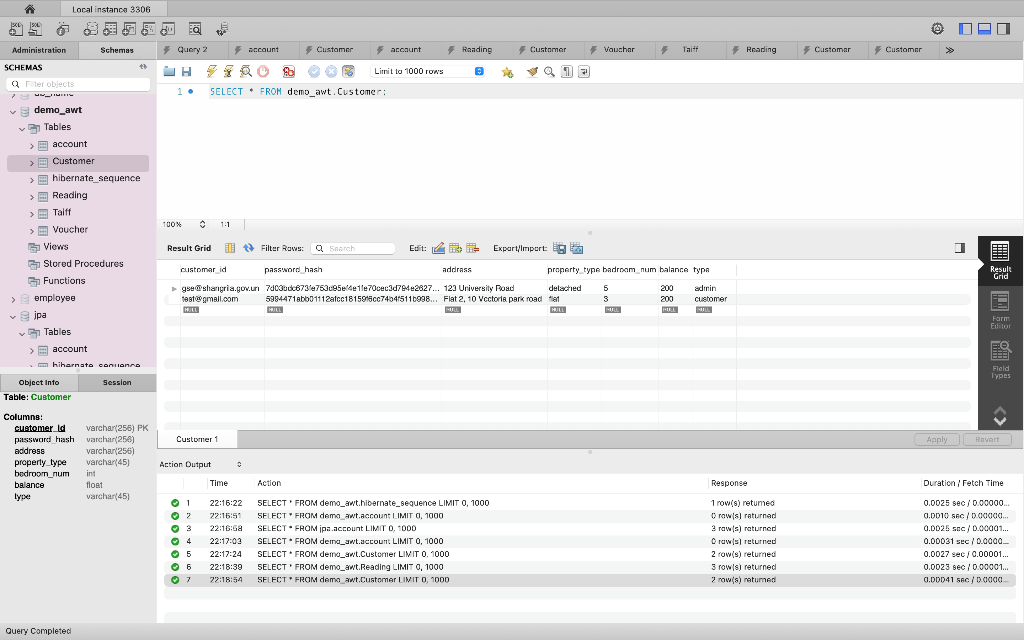Viewport: 1024px width, 640px height.
Task: Toggle the left sidebar panel visibility
Action: coord(965,29)
